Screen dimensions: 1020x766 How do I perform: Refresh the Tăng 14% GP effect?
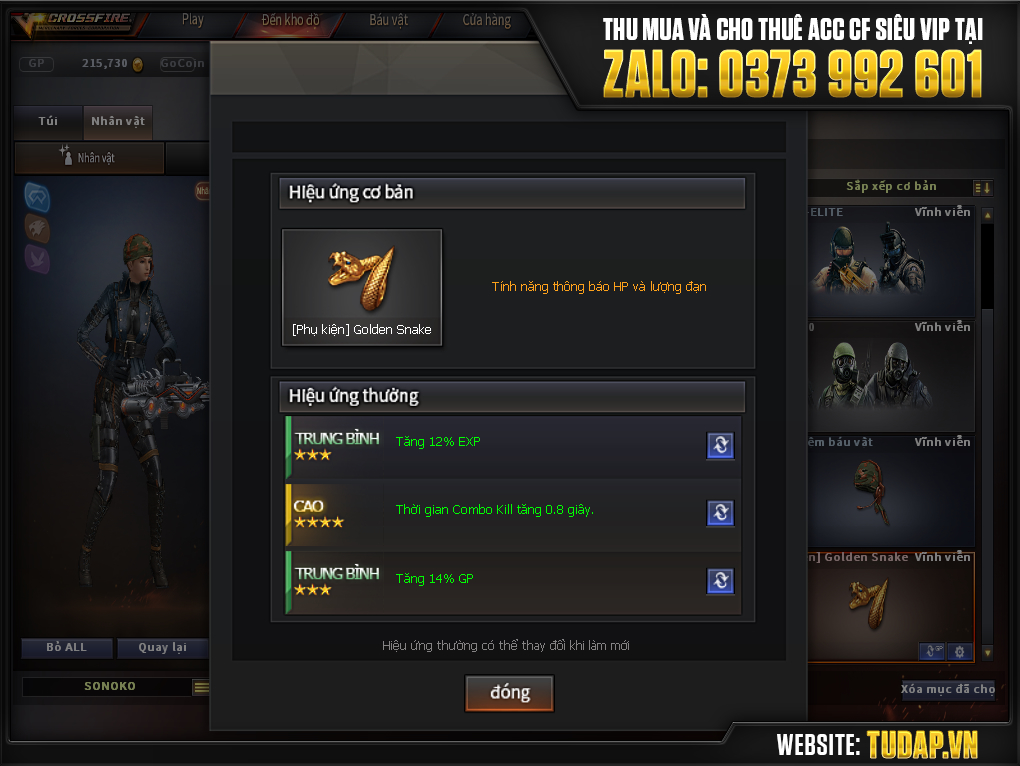(720, 581)
